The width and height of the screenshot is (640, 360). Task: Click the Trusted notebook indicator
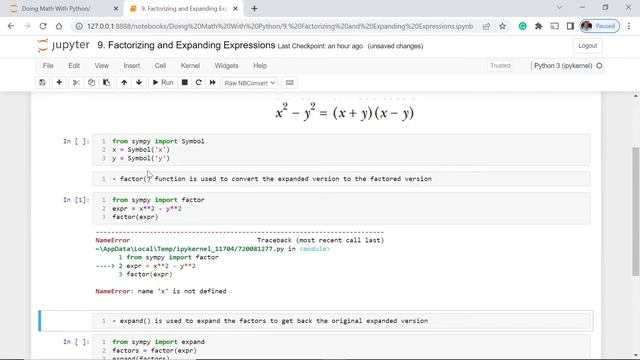click(x=500, y=66)
